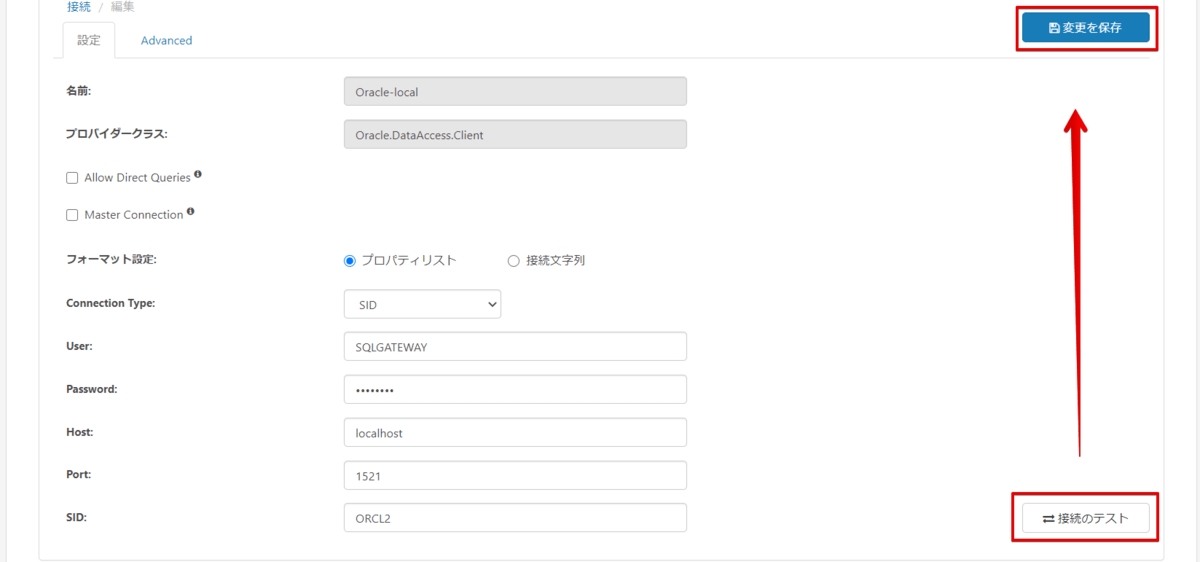Select the 設定 tab

coord(89,41)
